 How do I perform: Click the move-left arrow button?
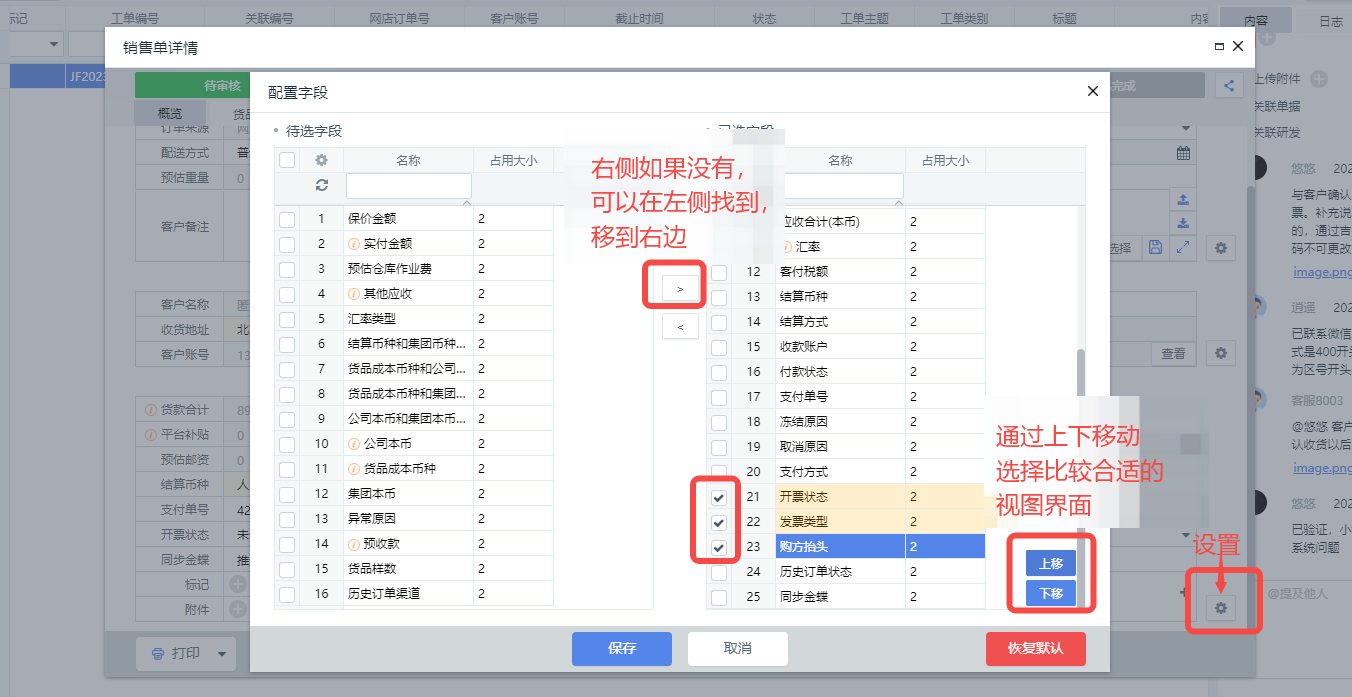click(680, 326)
